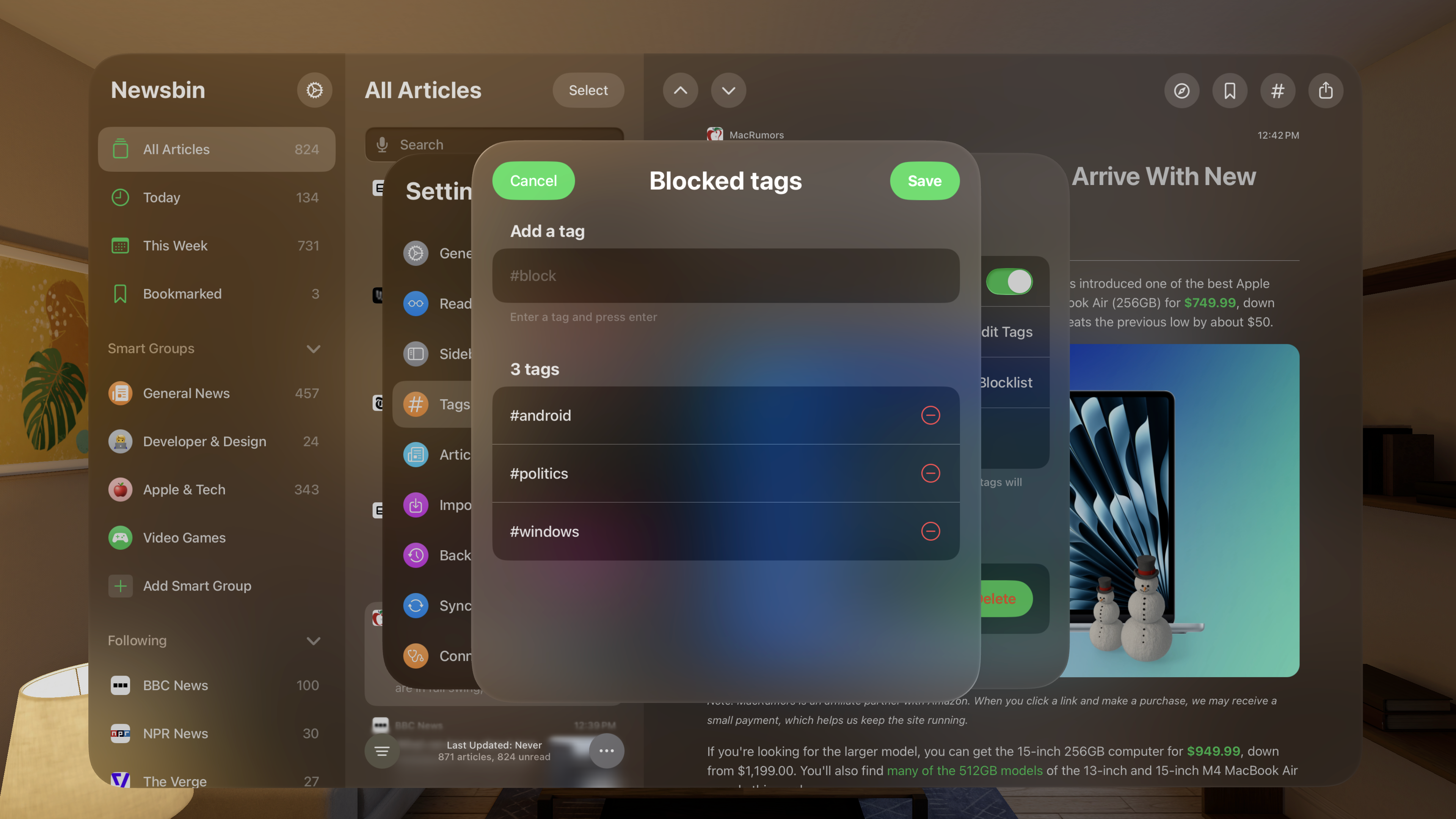The image size is (1456, 819).
Task: Open NPR News feed
Action: [217, 734]
